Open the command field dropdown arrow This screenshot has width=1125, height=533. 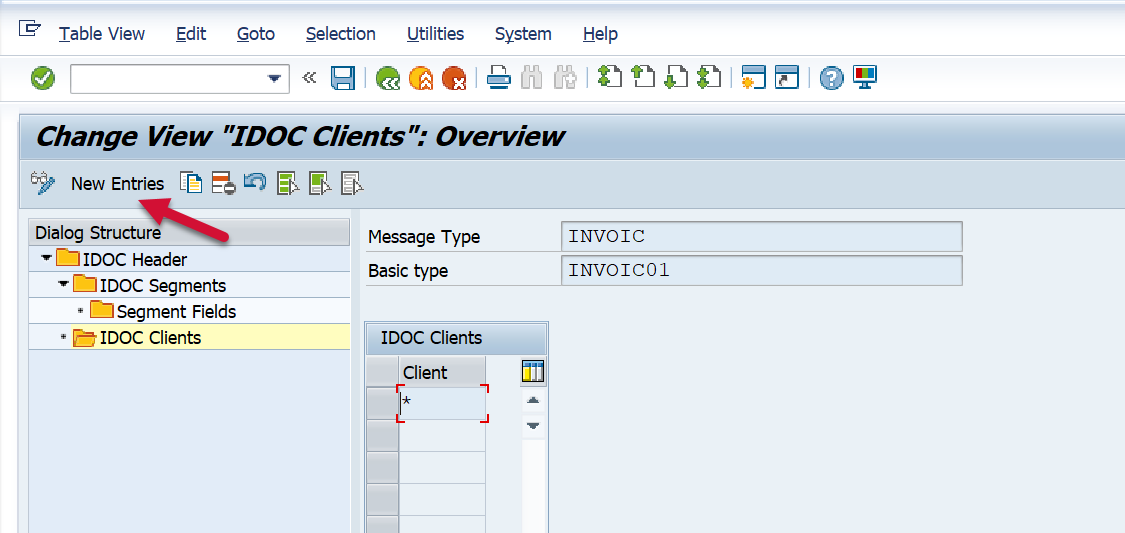pos(274,79)
